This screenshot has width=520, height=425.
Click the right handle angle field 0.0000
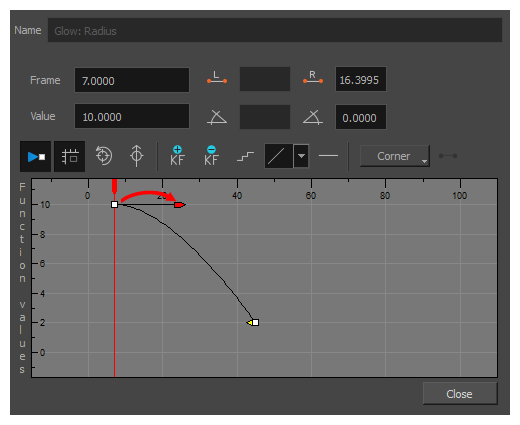pos(361,117)
